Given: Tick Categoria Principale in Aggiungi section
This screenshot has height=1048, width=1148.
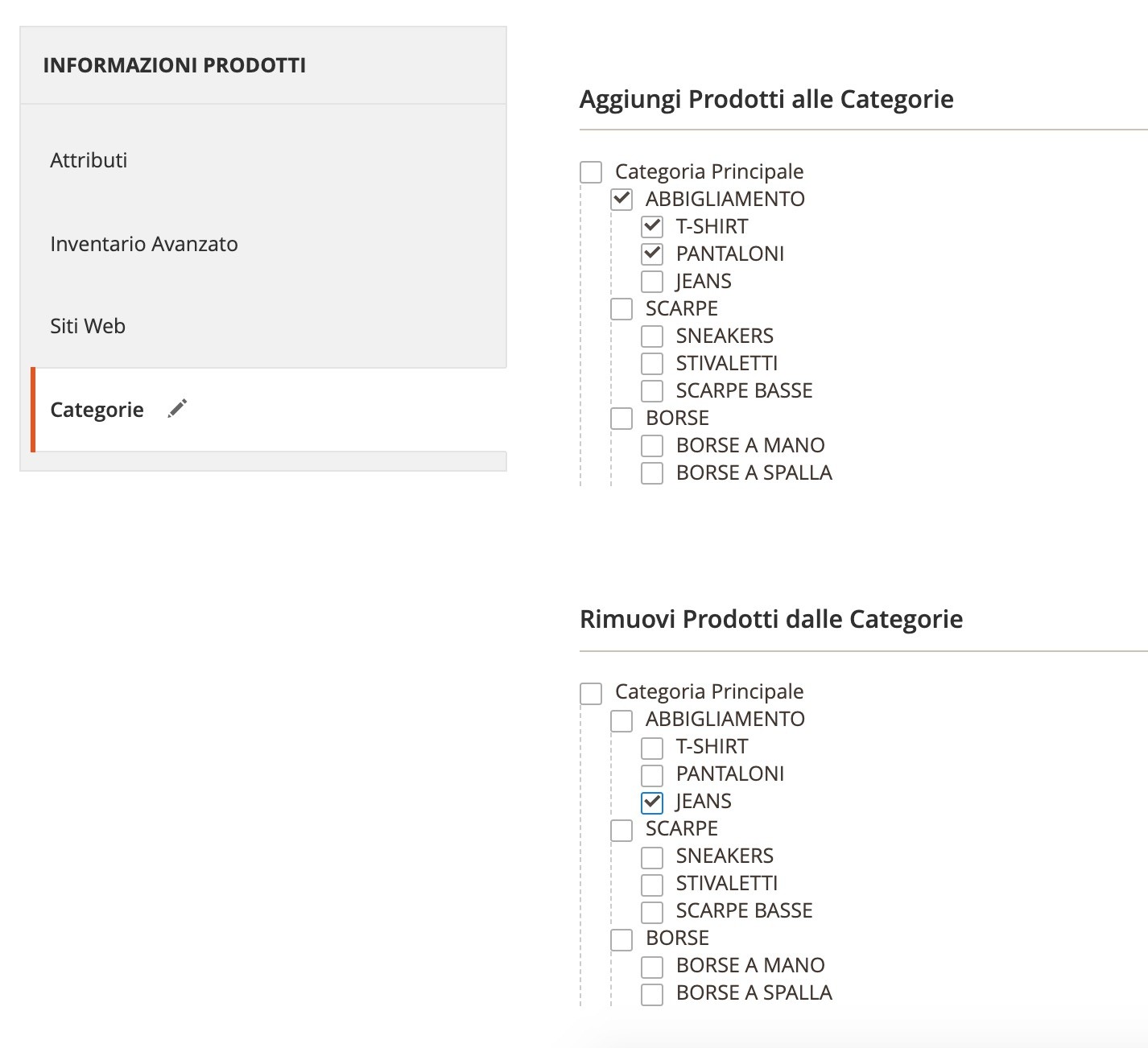Looking at the screenshot, I should pos(591,172).
